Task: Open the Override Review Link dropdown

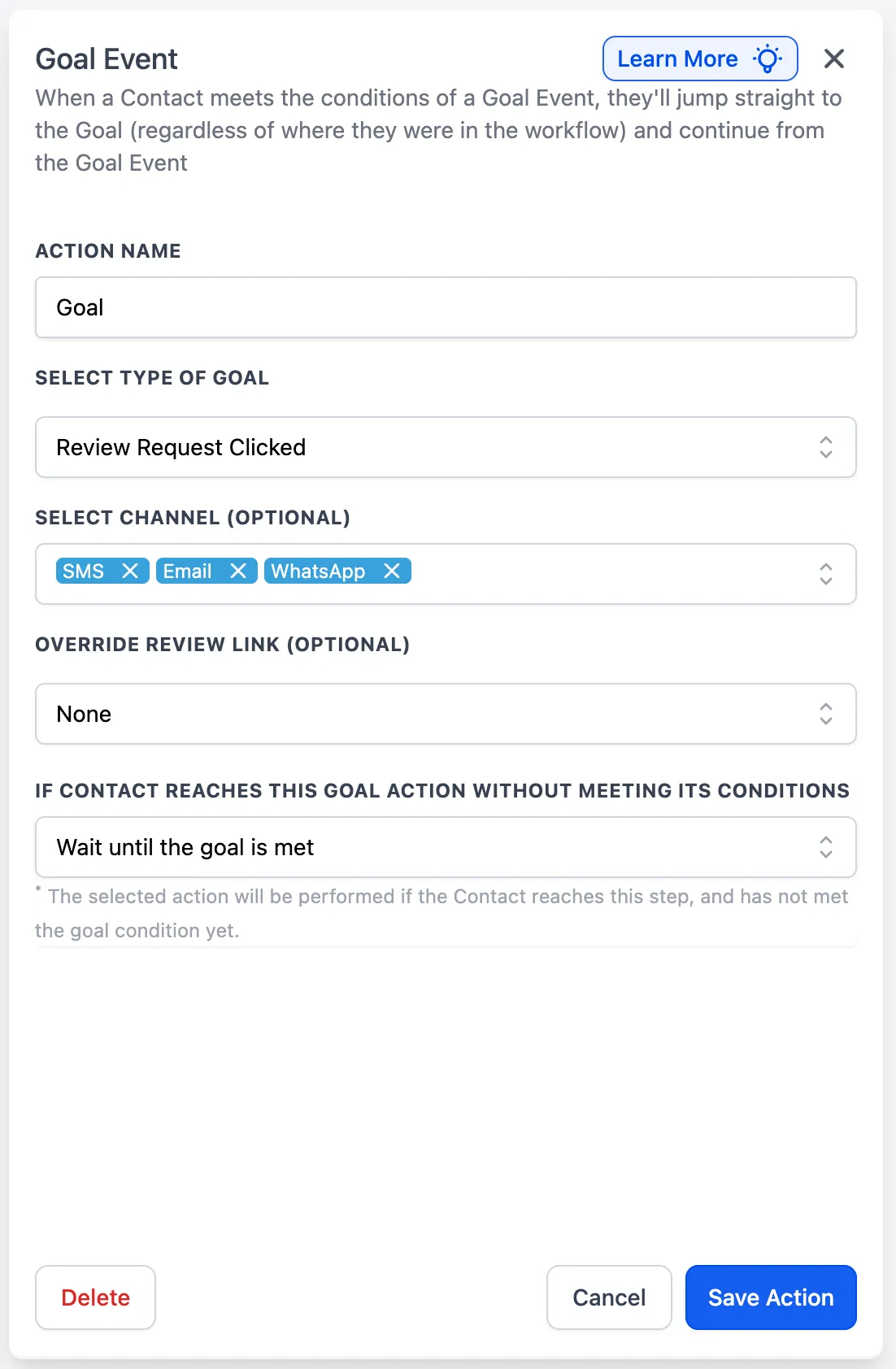Action: click(x=446, y=714)
